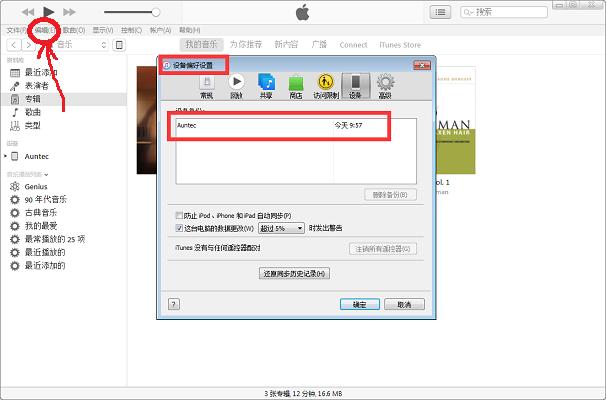The height and width of the screenshot is (400, 606).
Task: Go back with the left chevron button
Action: pos(14,45)
